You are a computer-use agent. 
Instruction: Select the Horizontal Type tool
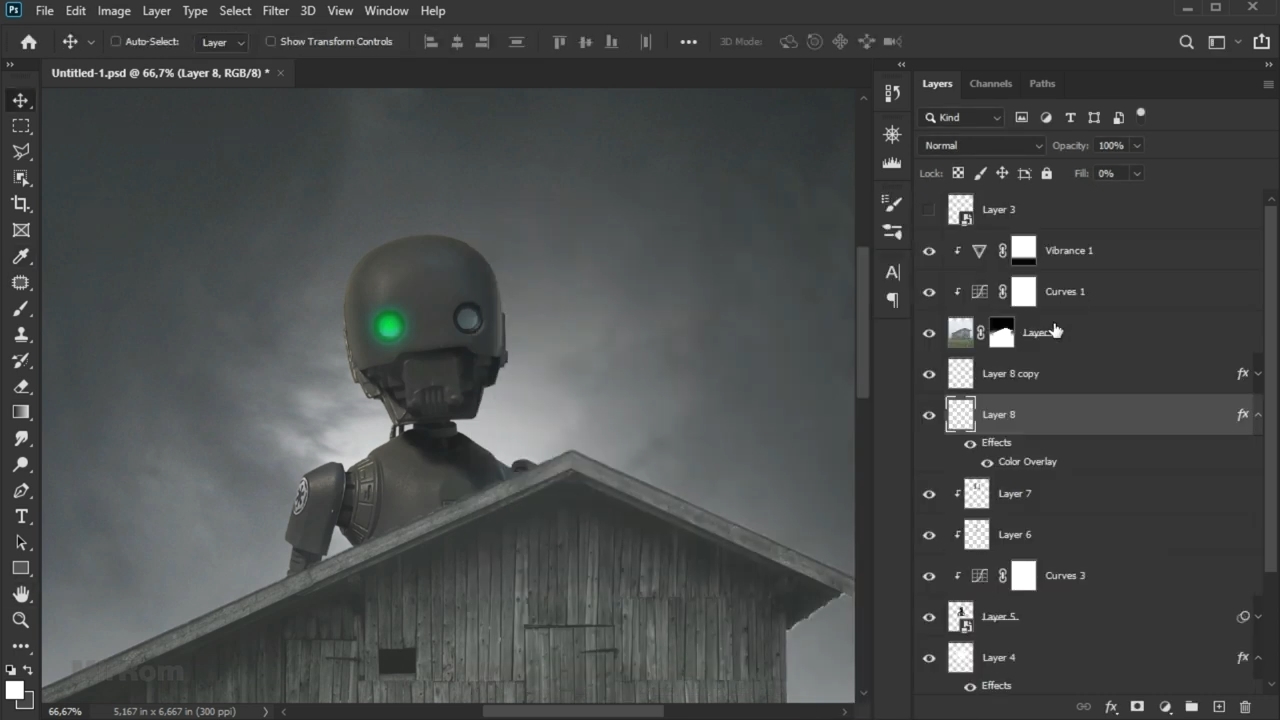click(20, 516)
